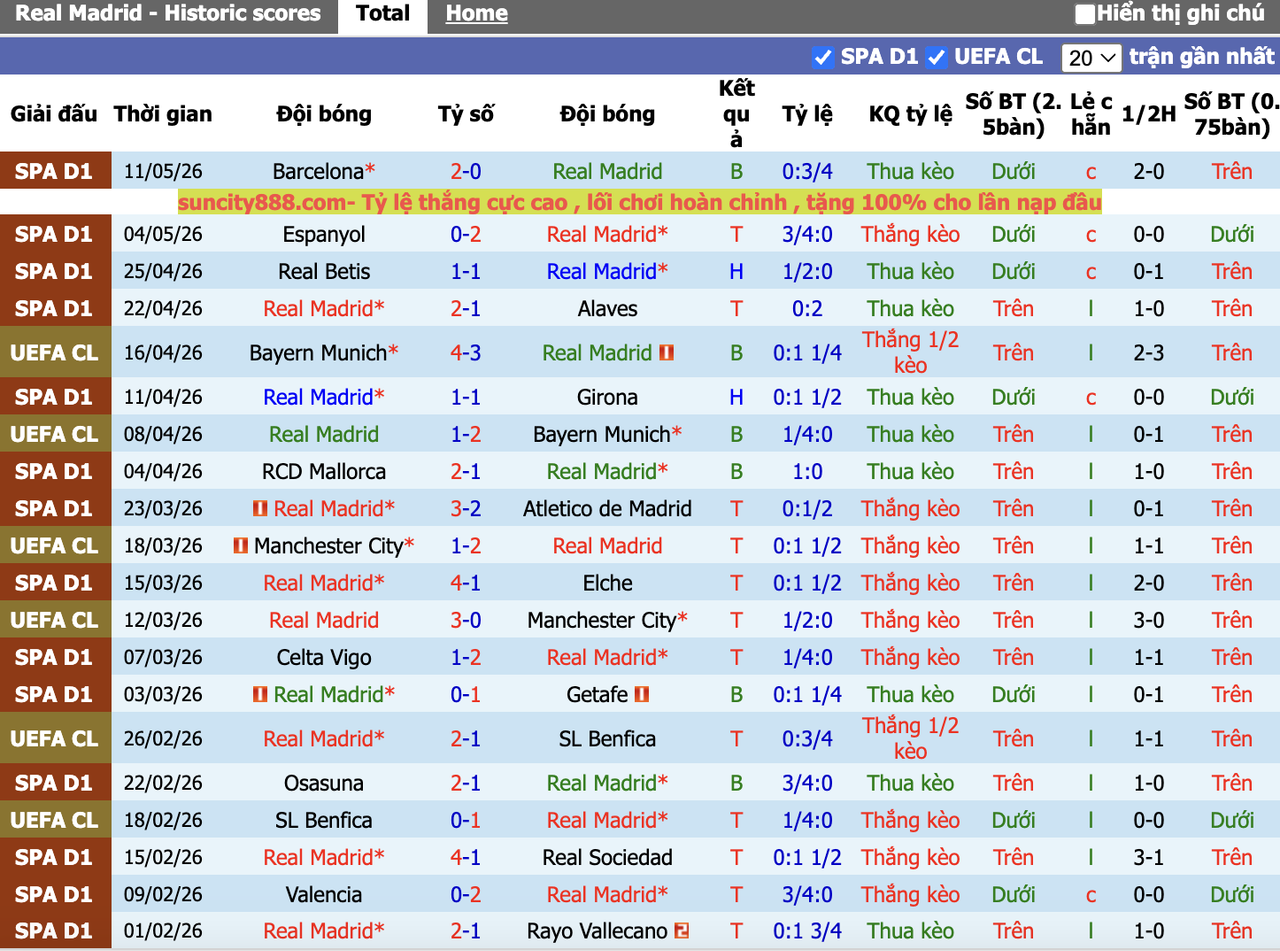Uncheck the UEFA CL filter checkbox
Image resolution: width=1280 pixels, height=951 pixels.
[x=936, y=58]
